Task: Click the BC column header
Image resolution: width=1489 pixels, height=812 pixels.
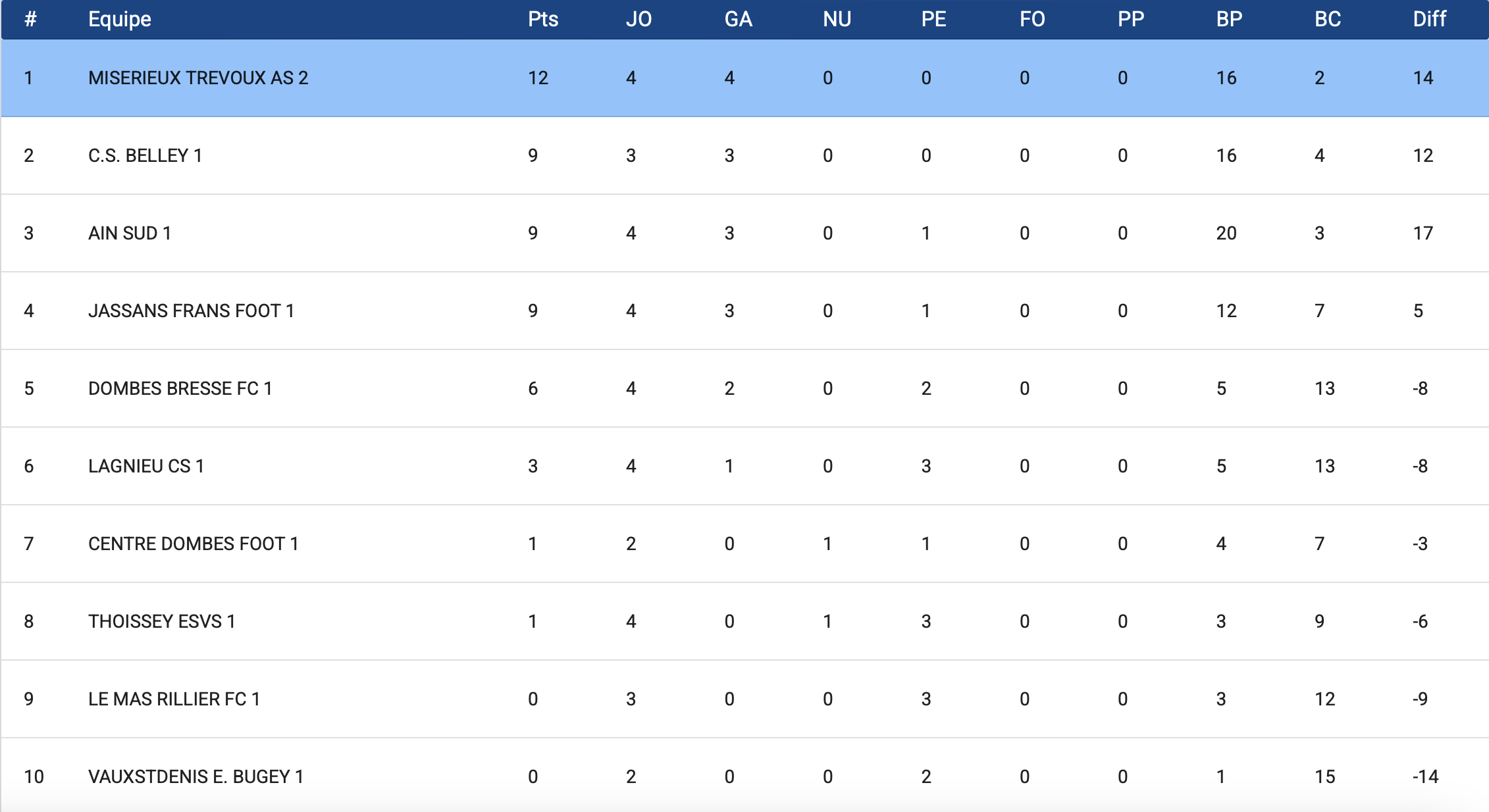Action: coord(1327,19)
